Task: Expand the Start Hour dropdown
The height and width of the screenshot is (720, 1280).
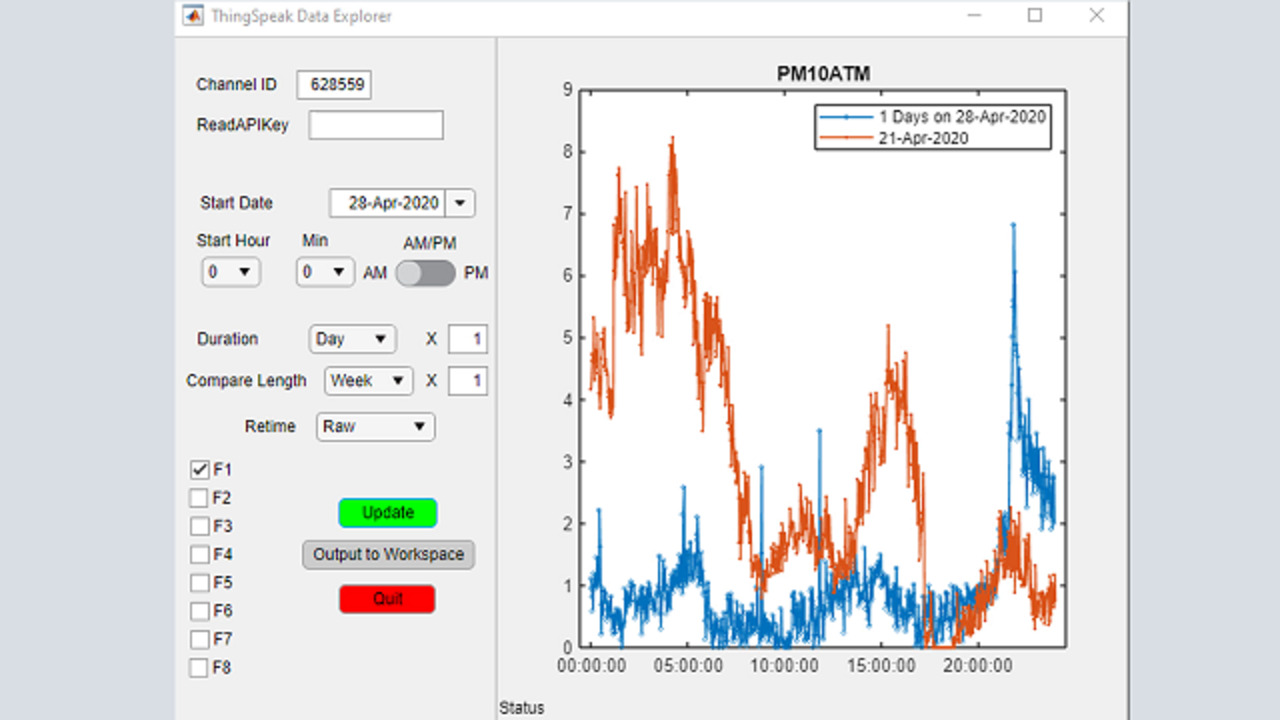Action: [231, 272]
